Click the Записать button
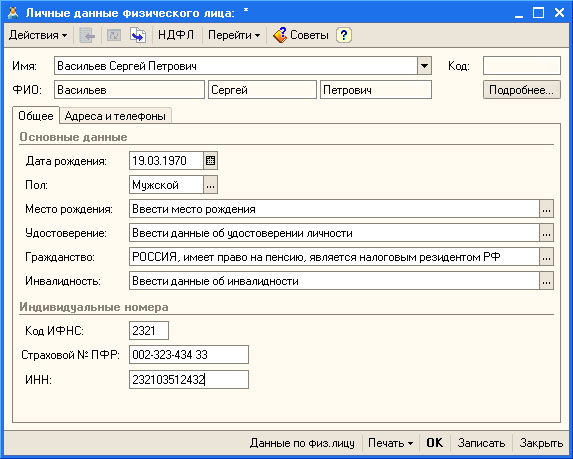Screen dimensions: 573x459 coord(481,443)
